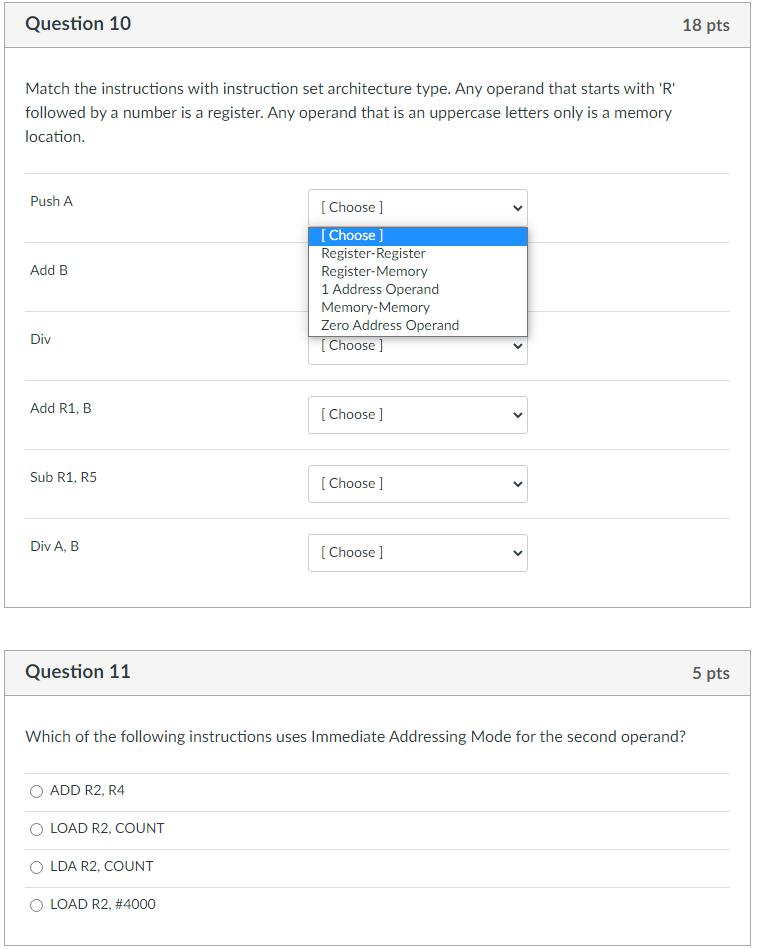Open the dropdown for Sub R1, R5
Screen dimensions: 759x949
click(x=417, y=483)
